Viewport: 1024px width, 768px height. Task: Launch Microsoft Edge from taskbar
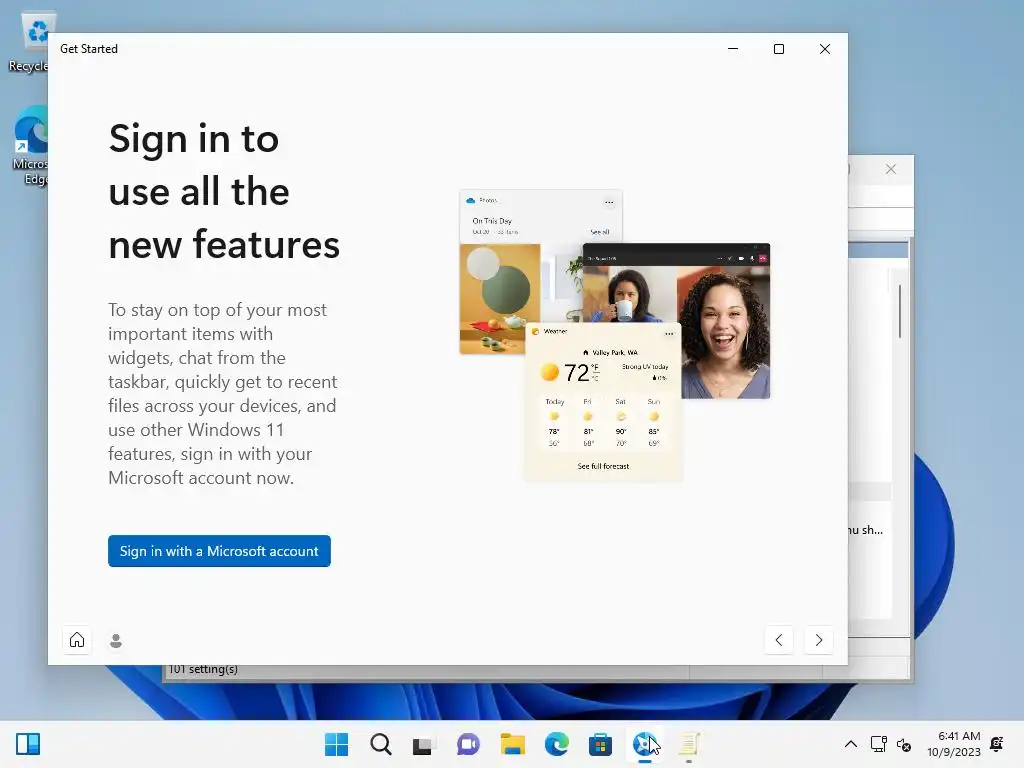[556, 744]
